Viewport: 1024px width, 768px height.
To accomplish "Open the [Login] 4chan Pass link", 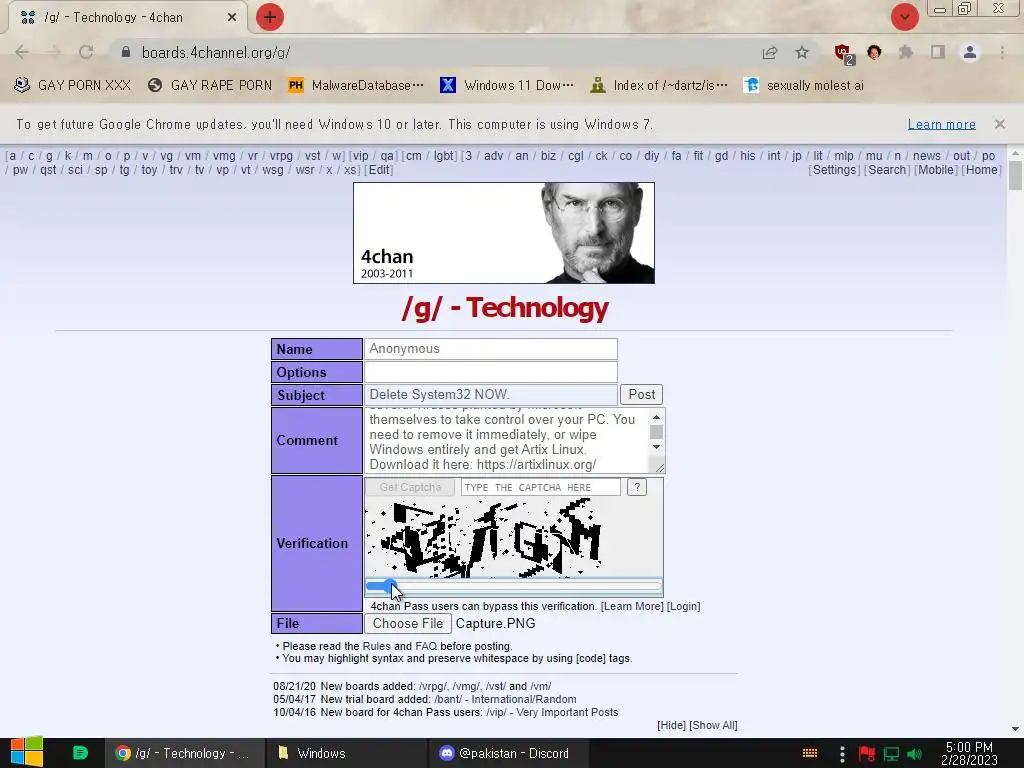I will pos(683,606).
